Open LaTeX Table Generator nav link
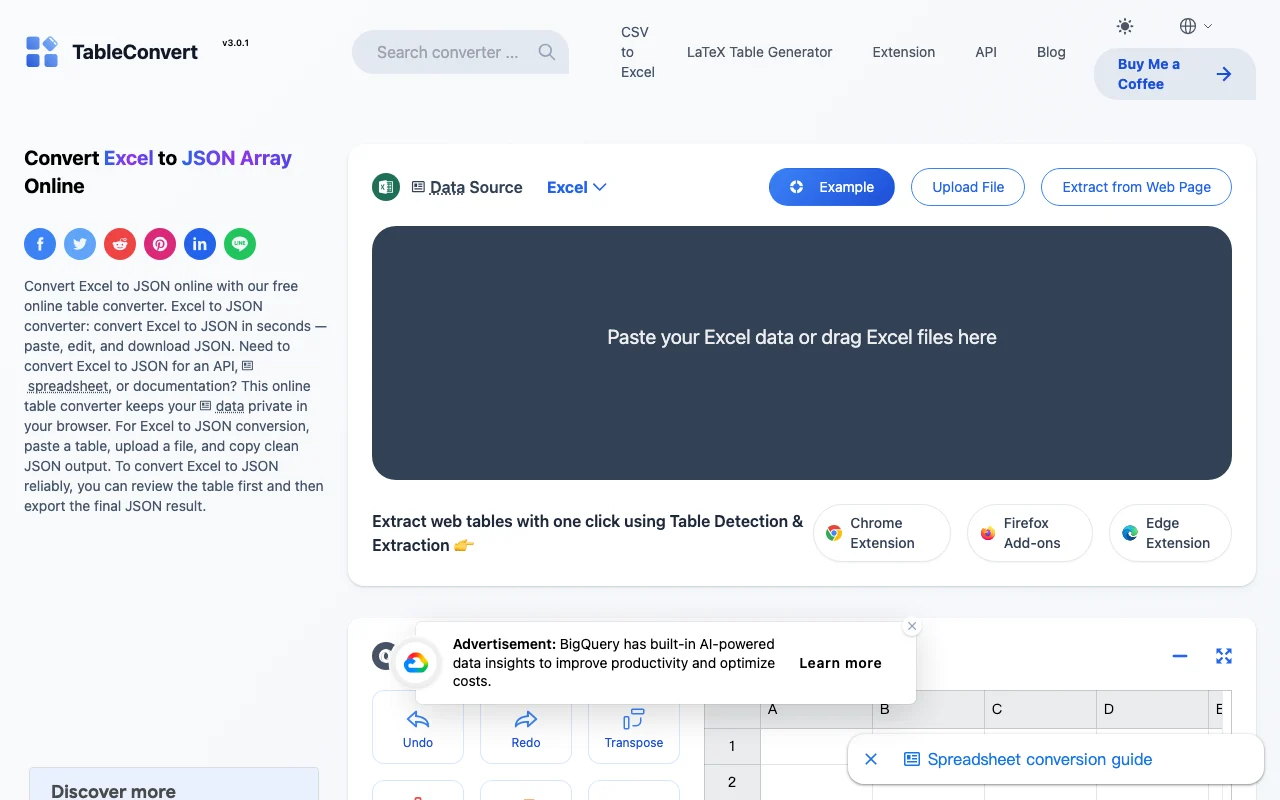 (x=760, y=52)
